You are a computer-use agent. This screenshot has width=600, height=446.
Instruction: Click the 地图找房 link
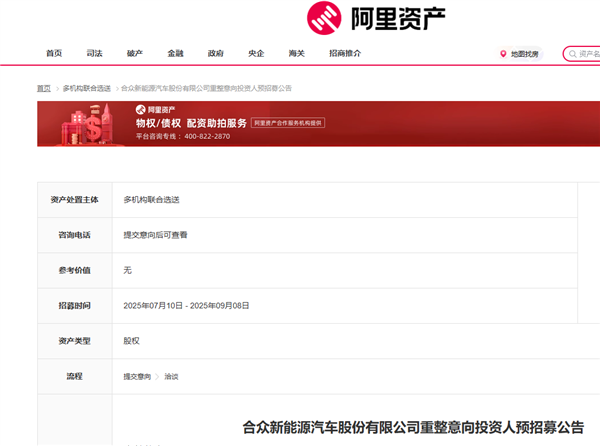524,54
